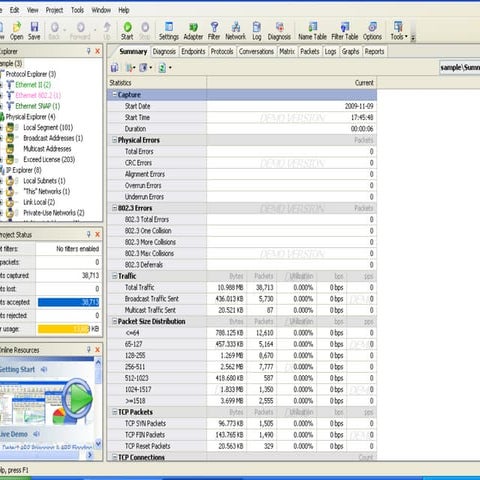
Task: Switch to the Endpoints tab
Action: [193, 51]
